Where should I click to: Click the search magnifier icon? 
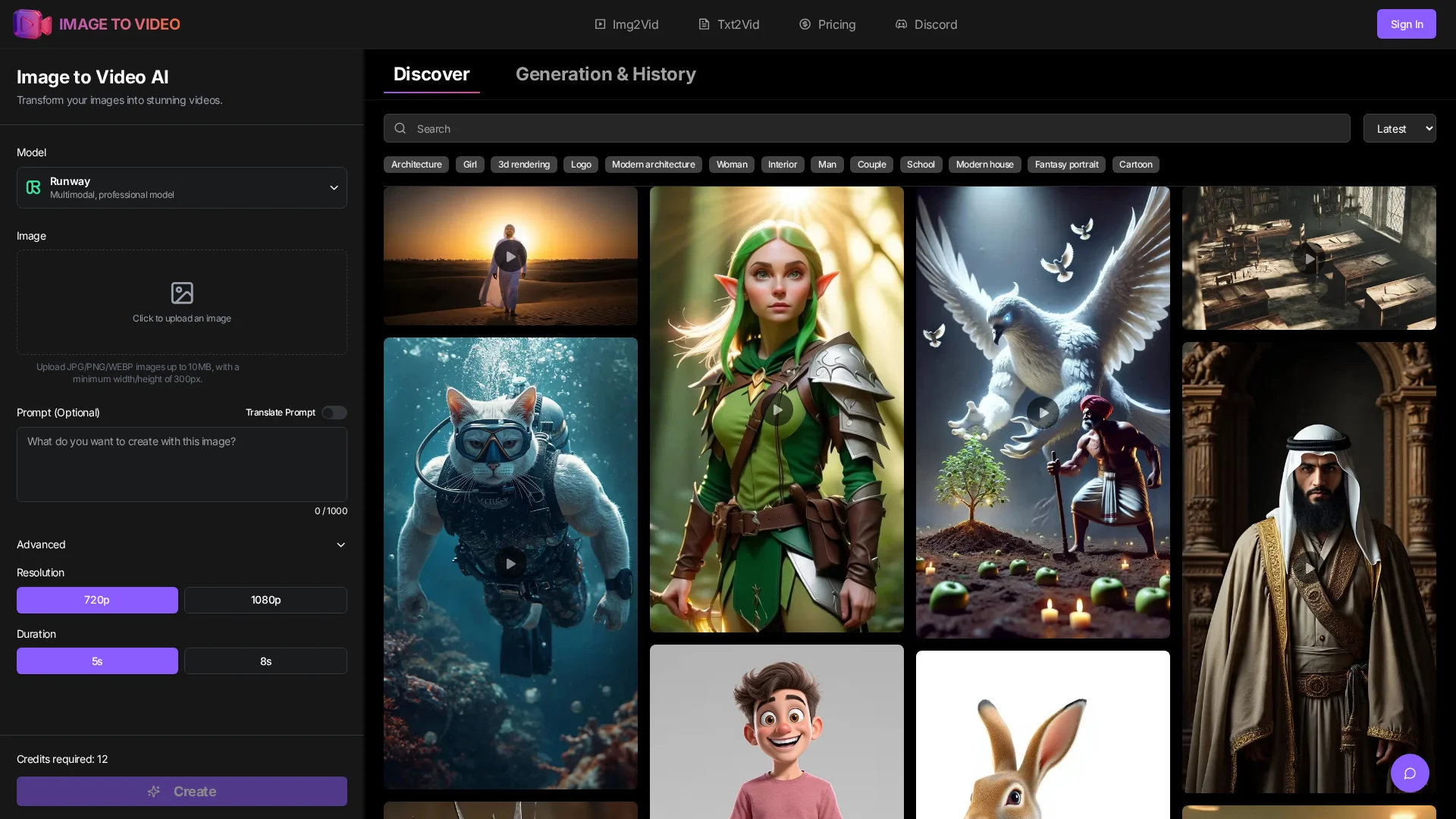tap(400, 129)
